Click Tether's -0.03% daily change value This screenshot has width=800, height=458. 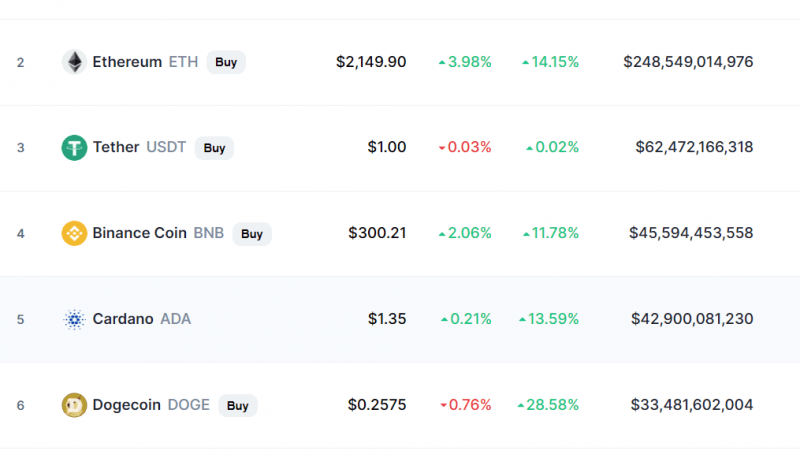tap(465, 148)
